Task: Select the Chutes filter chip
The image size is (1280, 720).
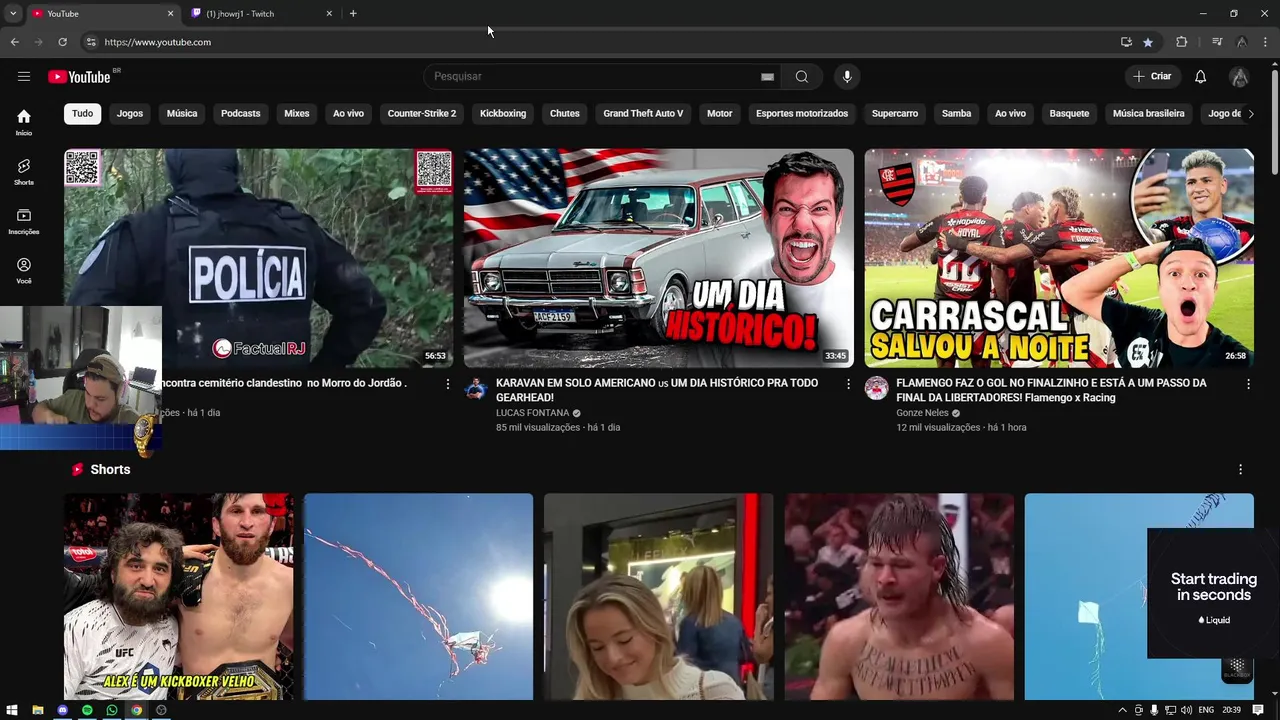Action: (x=565, y=114)
